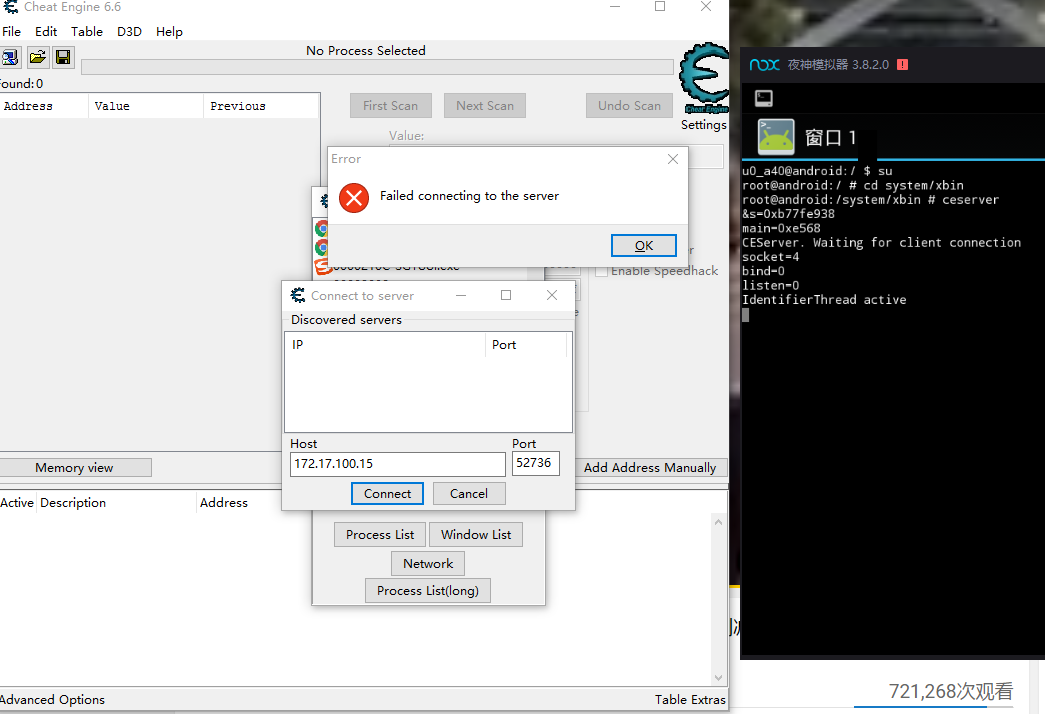Screen dimensions: 1045x714
Task: Click the Memory view button
Action: click(75, 467)
